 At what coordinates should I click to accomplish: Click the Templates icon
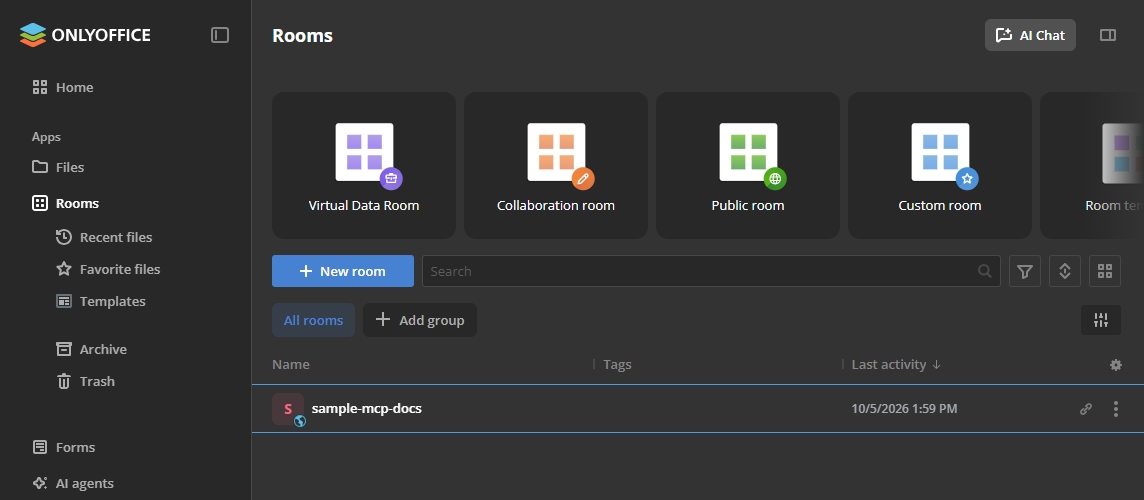click(64, 301)
